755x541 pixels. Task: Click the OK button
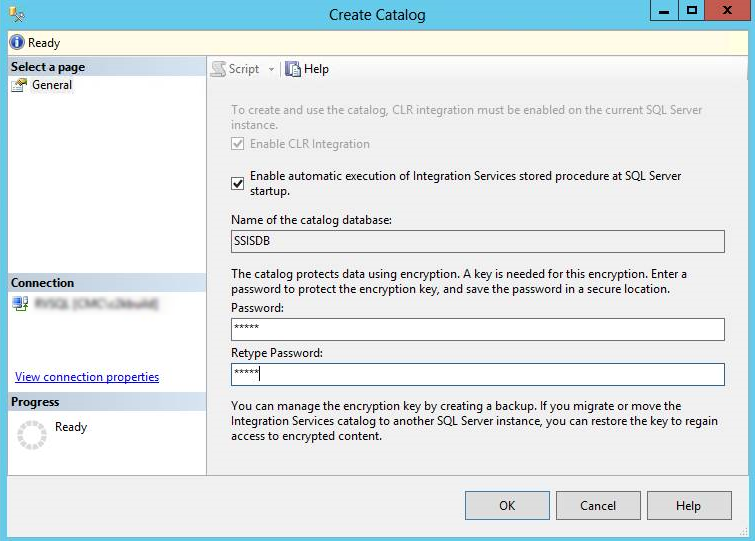(507, 505)
